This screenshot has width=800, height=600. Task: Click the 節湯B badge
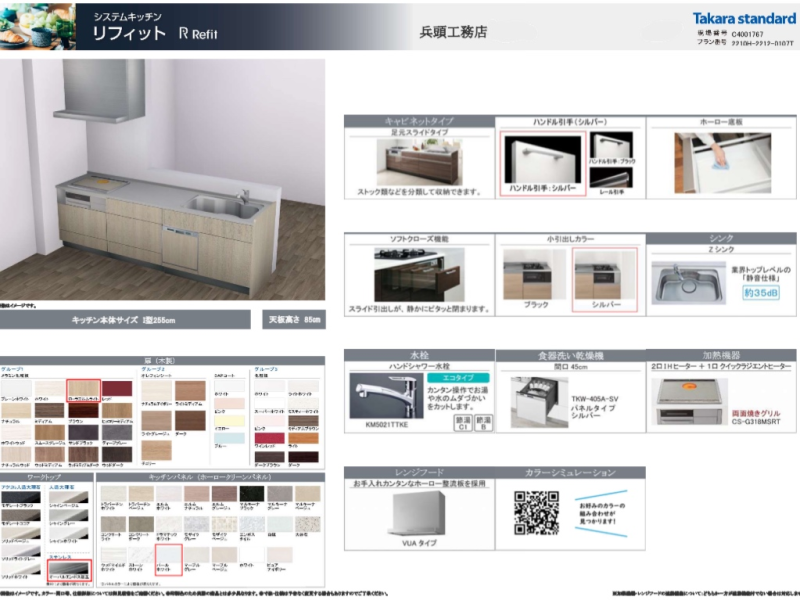click(483, 422)
